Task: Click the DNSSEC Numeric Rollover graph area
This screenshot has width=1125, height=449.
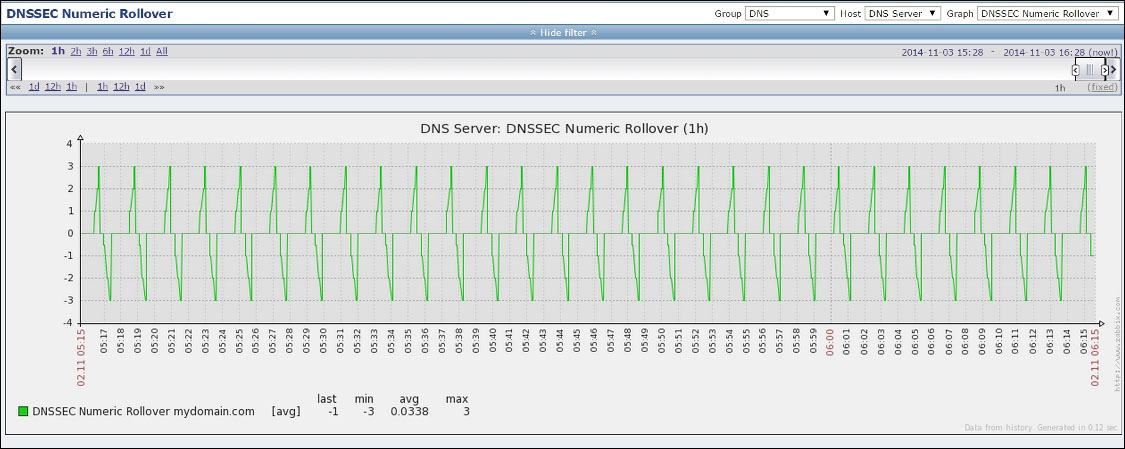Action: pyautogui.click(x=590, y=232)
